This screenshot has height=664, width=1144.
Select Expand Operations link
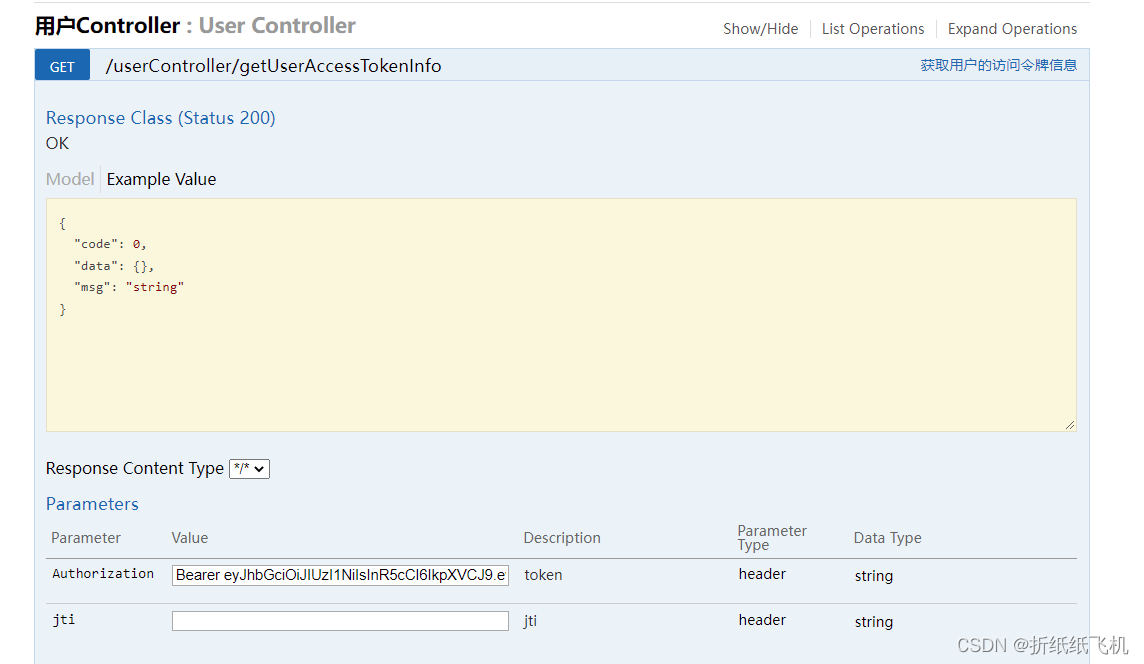(x=1012, y=28)
